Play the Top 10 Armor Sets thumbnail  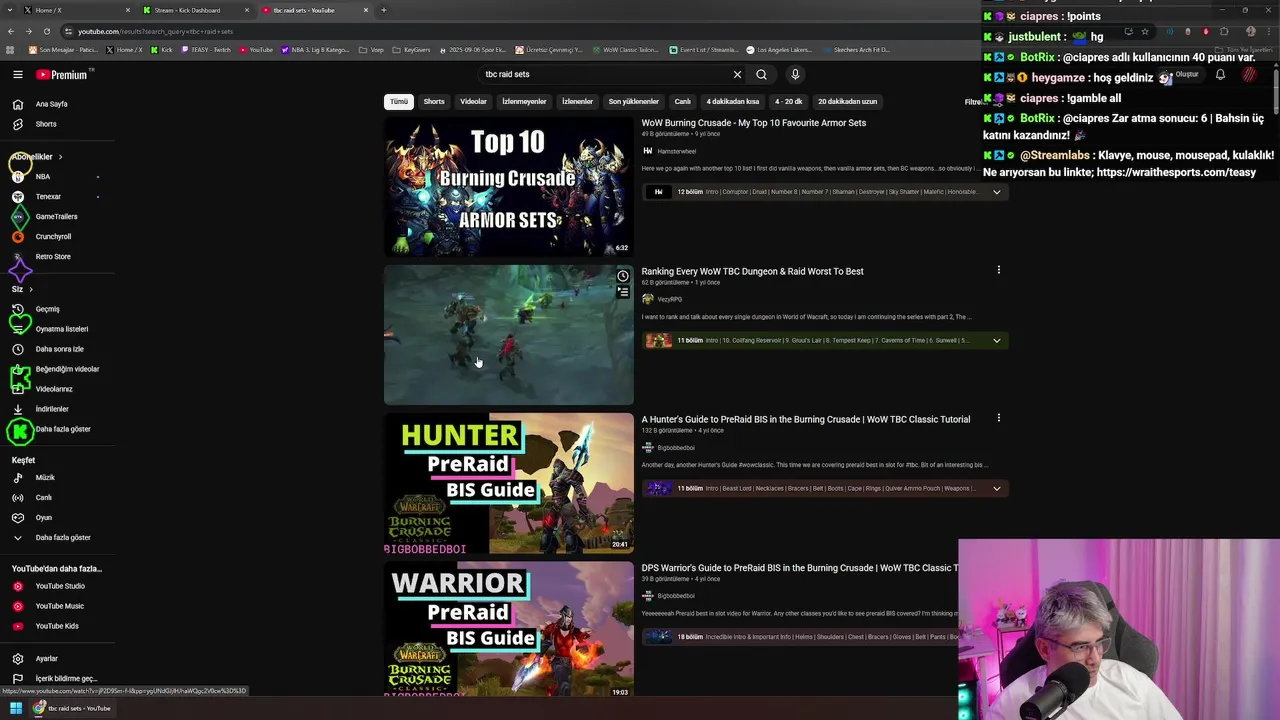pyautogui.click(x=509, y=187)
